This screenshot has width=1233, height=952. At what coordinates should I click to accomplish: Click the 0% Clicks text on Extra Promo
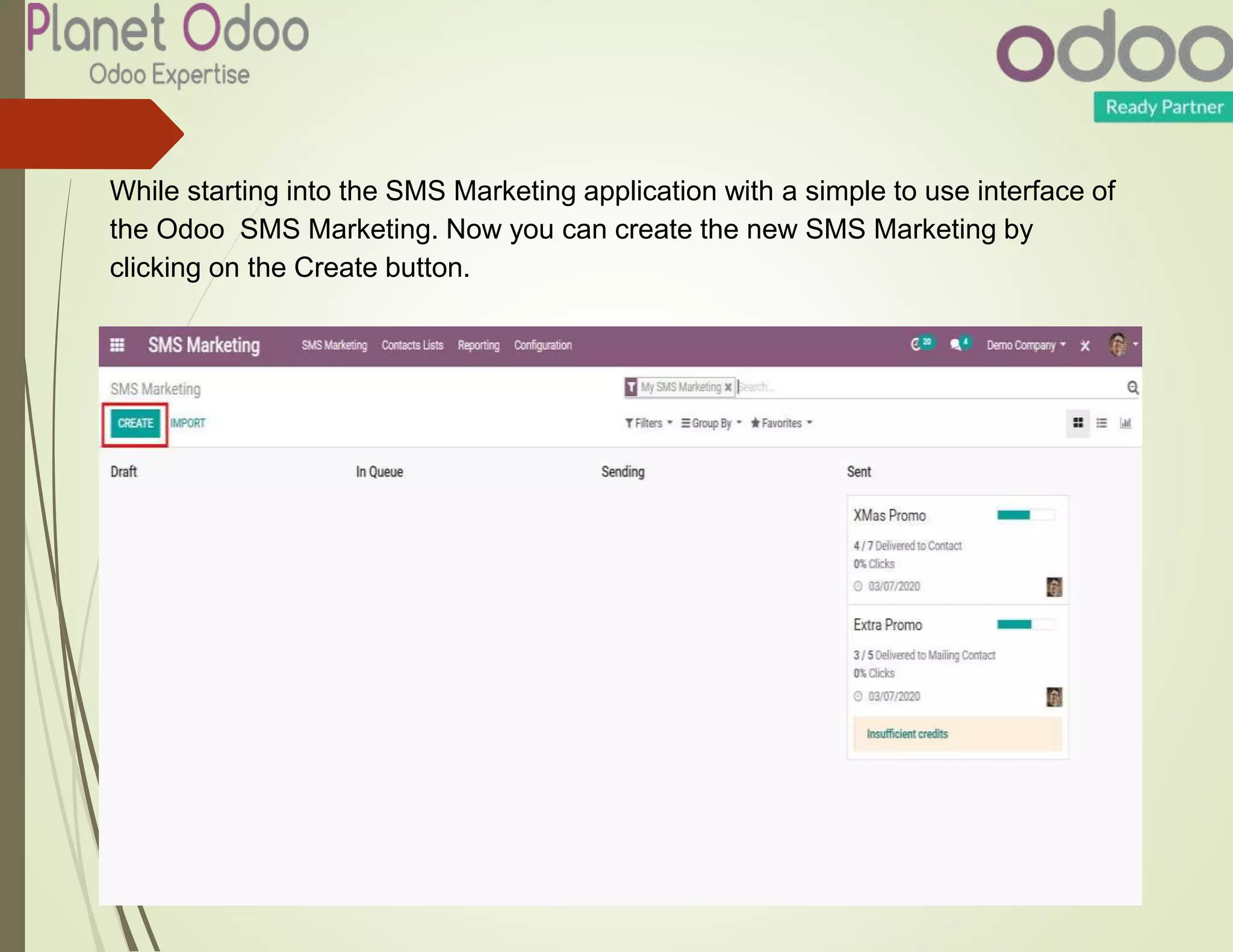click(874, 673)
